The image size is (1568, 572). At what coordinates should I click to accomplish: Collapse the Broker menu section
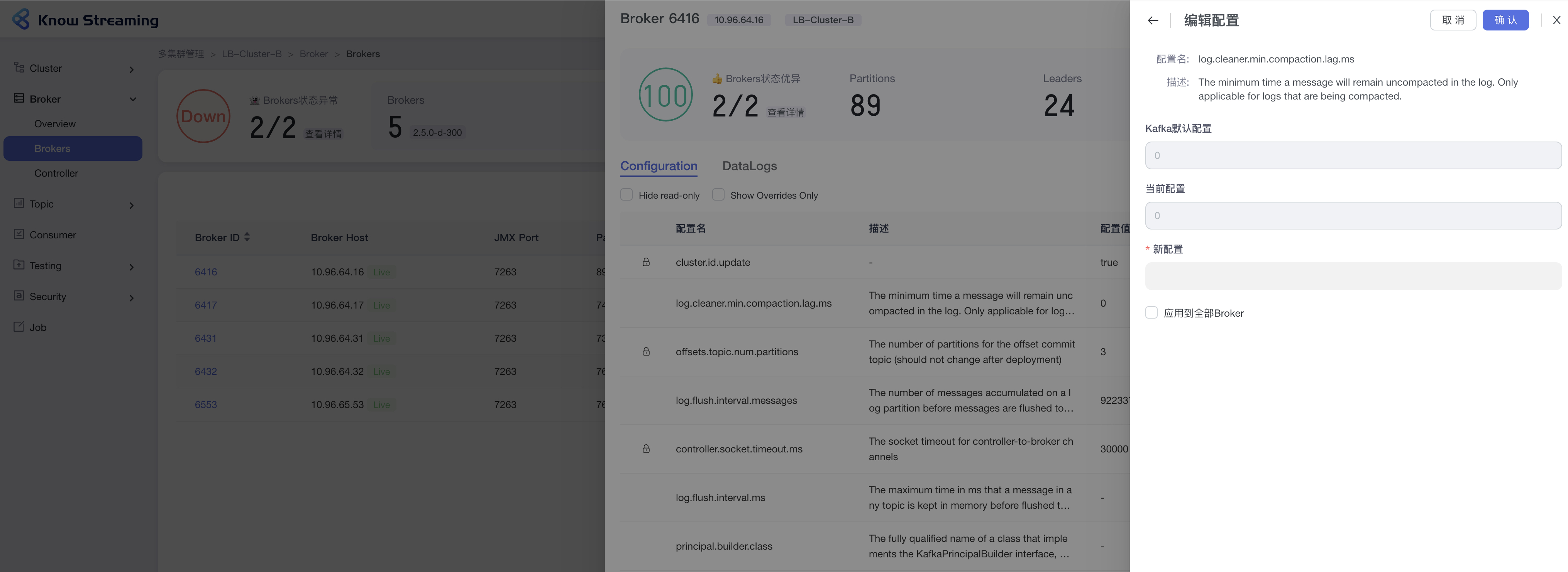(132, 99)
